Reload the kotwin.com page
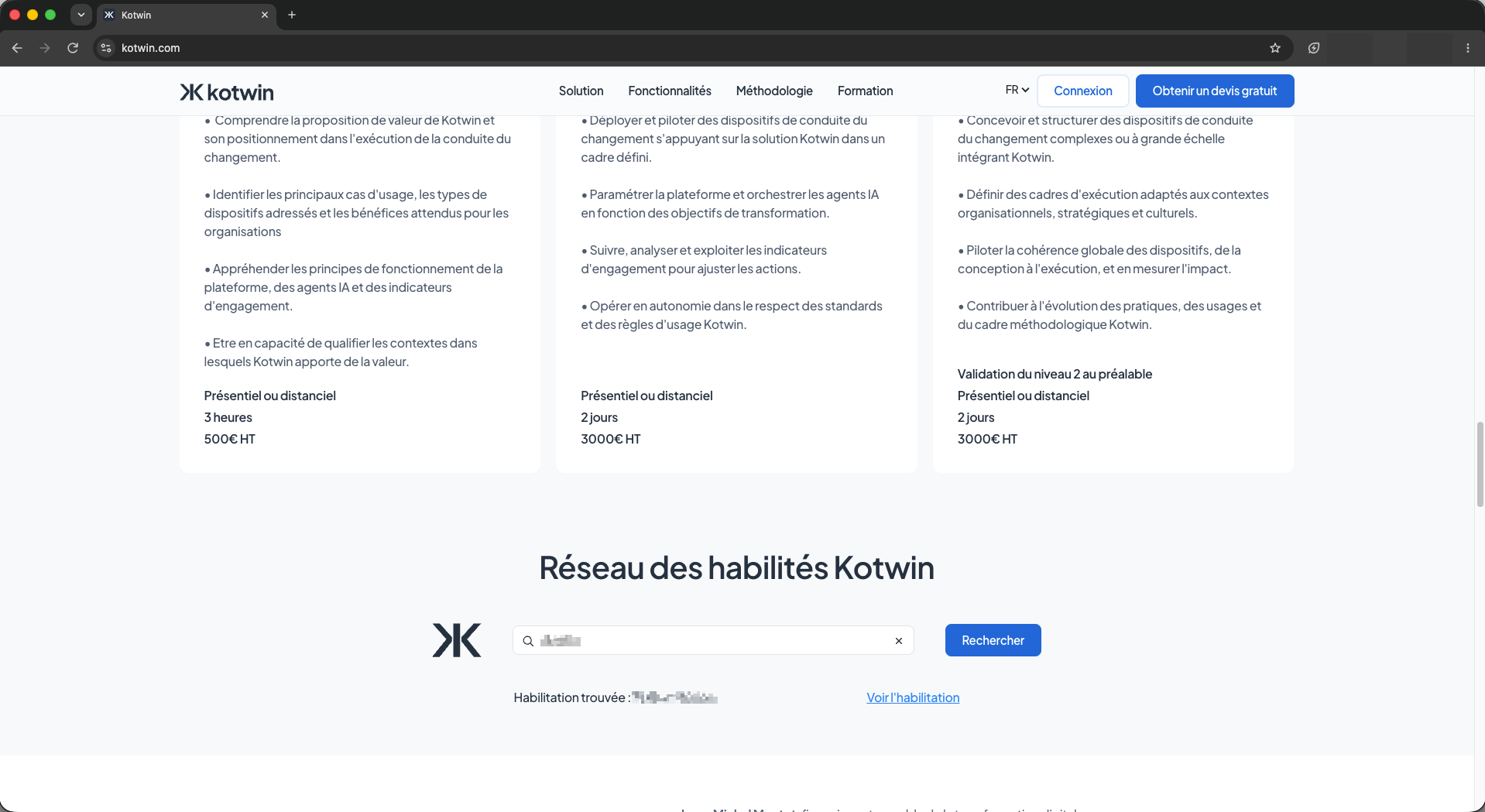Viewport: 1485px width, 812px height. (73, 48)
